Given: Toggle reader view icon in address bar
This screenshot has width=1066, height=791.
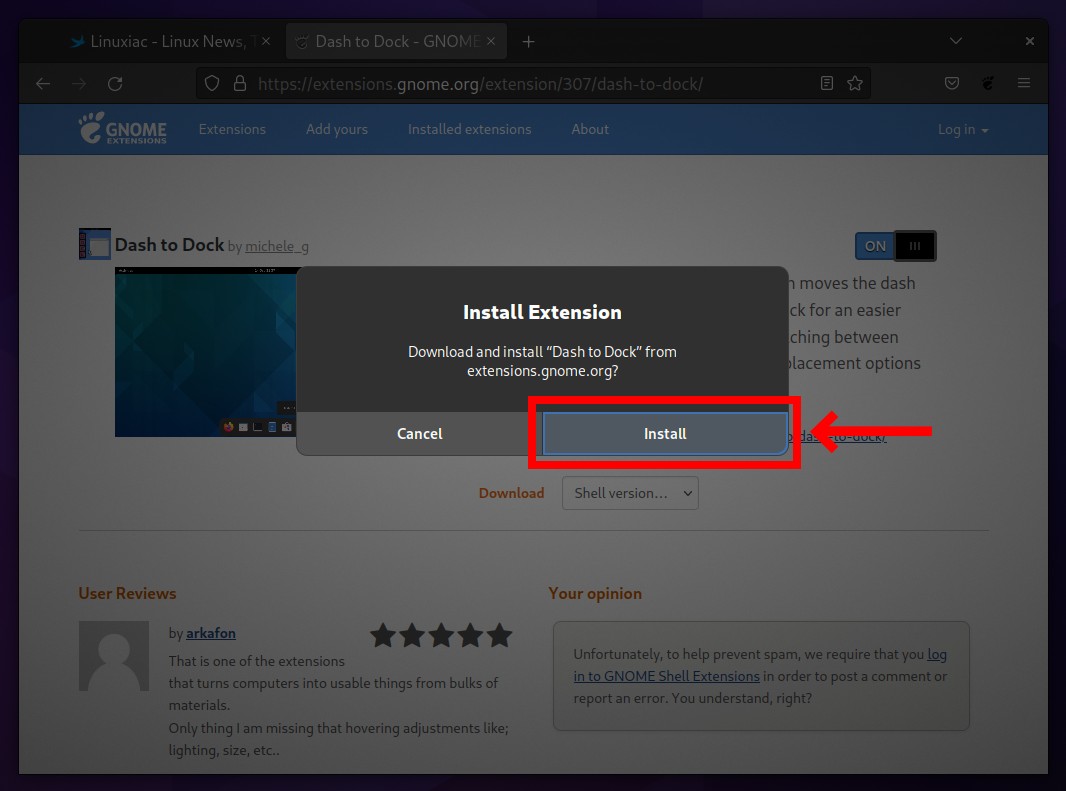Looking at the screenshot, I should (x=827, y=84).
